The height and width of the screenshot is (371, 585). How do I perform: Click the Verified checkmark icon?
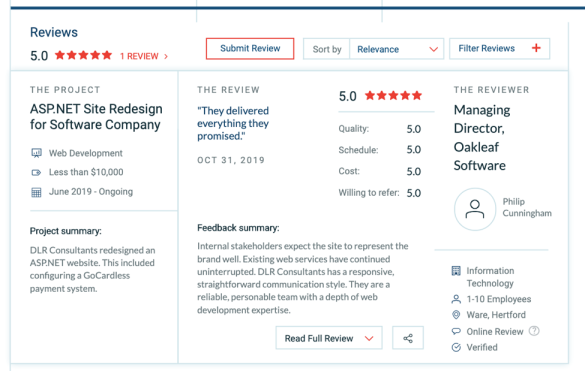(x=456, y=347)
